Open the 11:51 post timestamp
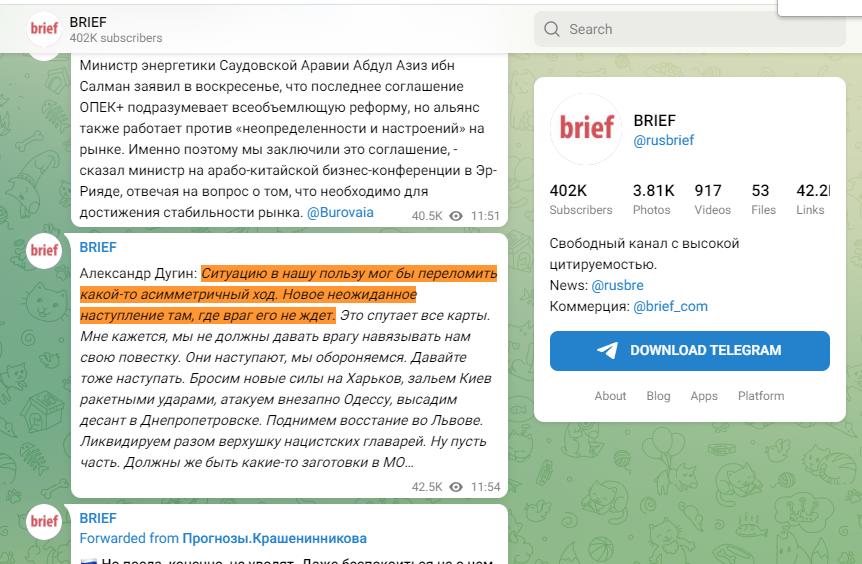 point(485,216)
